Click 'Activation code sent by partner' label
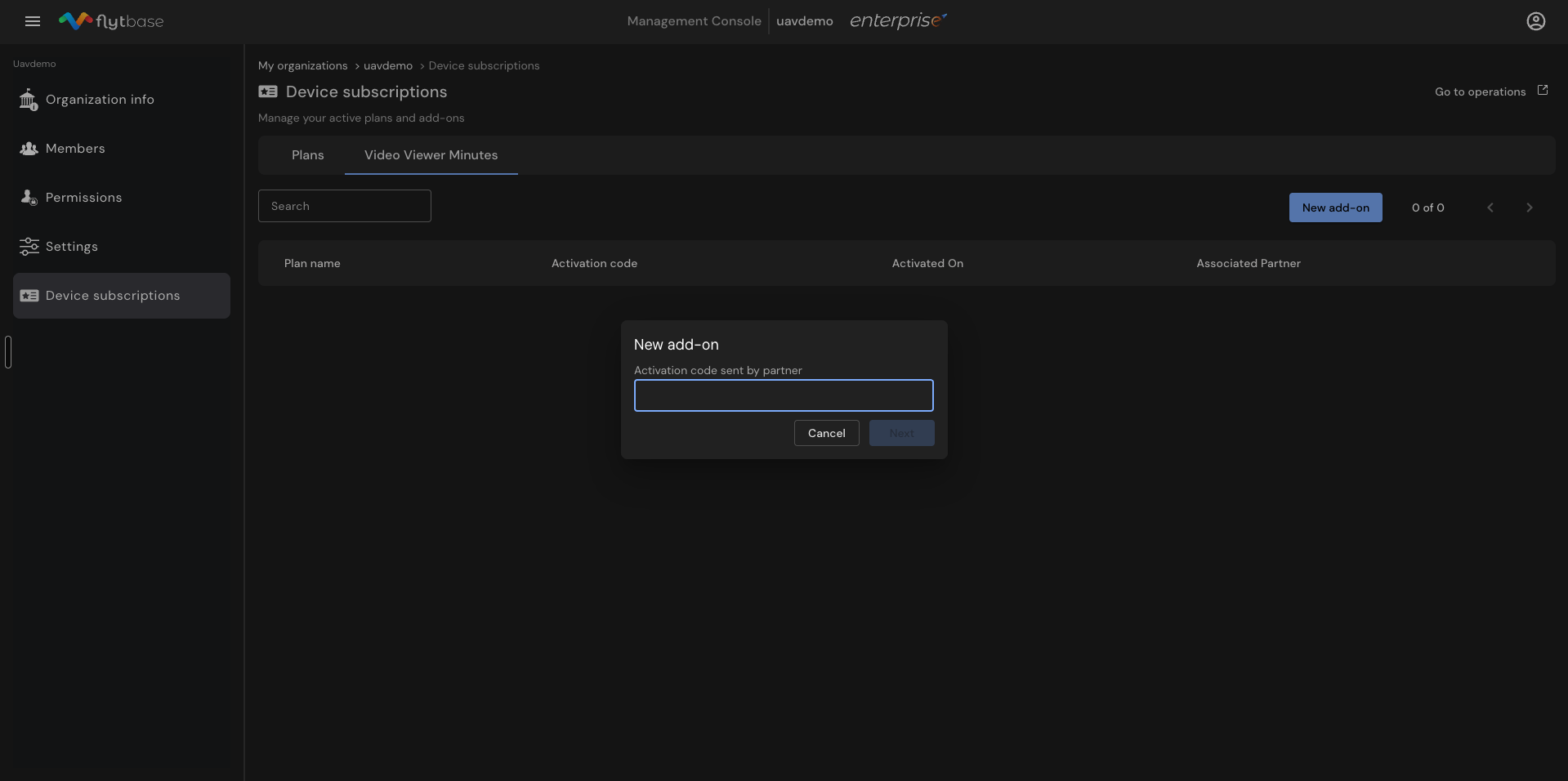 (x=718, y=370)
